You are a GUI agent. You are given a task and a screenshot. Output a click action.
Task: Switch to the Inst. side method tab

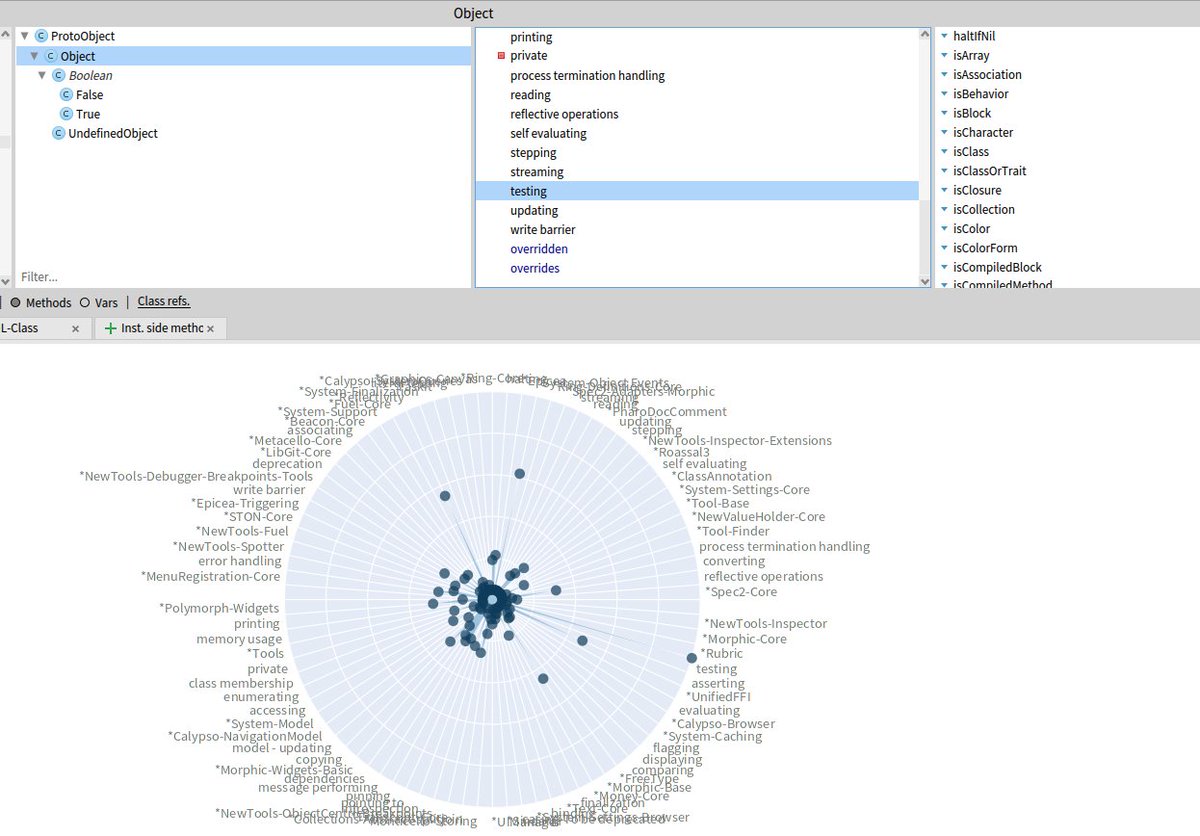[162, 328]
